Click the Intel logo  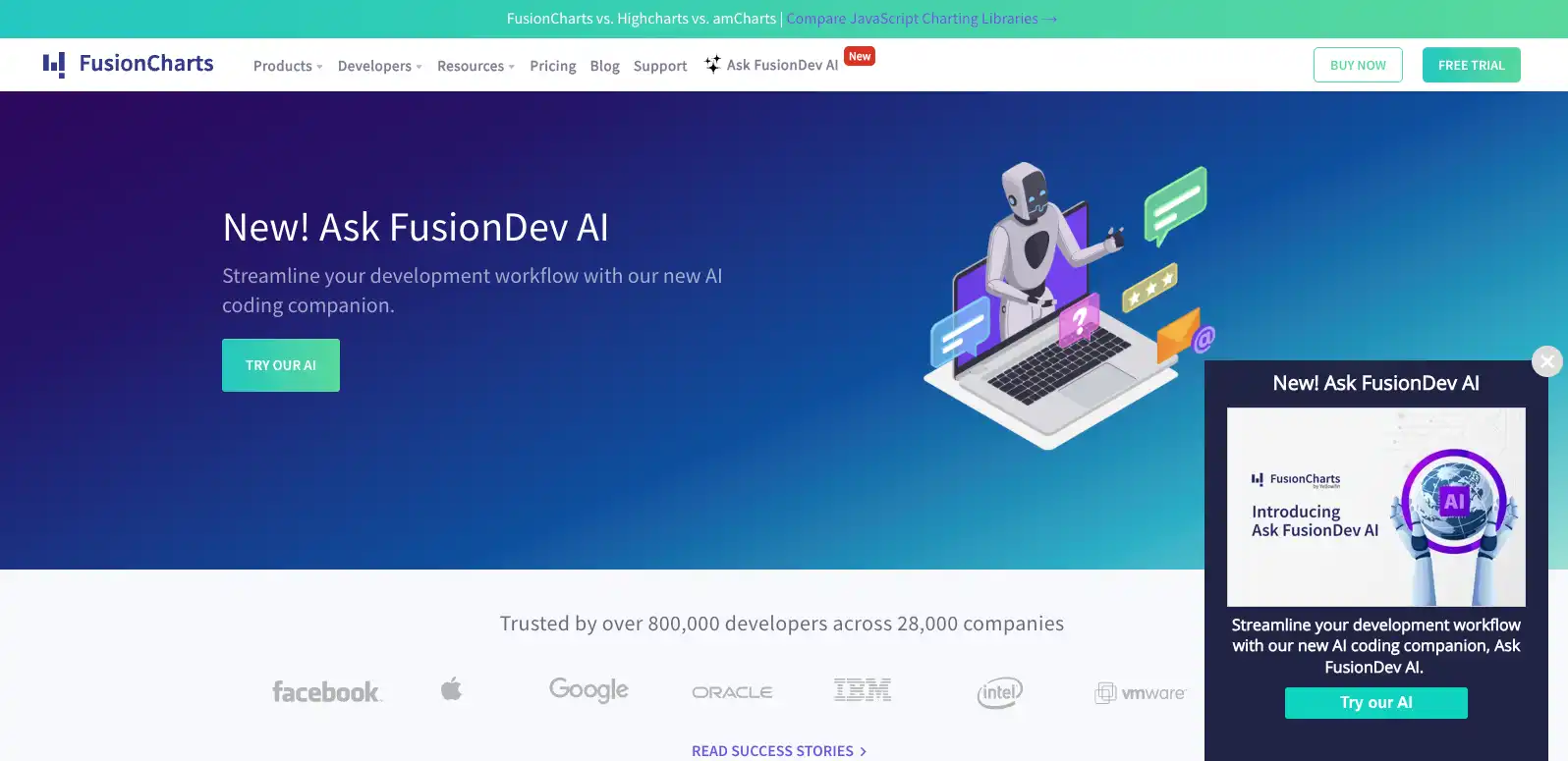[x=999, y=692]
